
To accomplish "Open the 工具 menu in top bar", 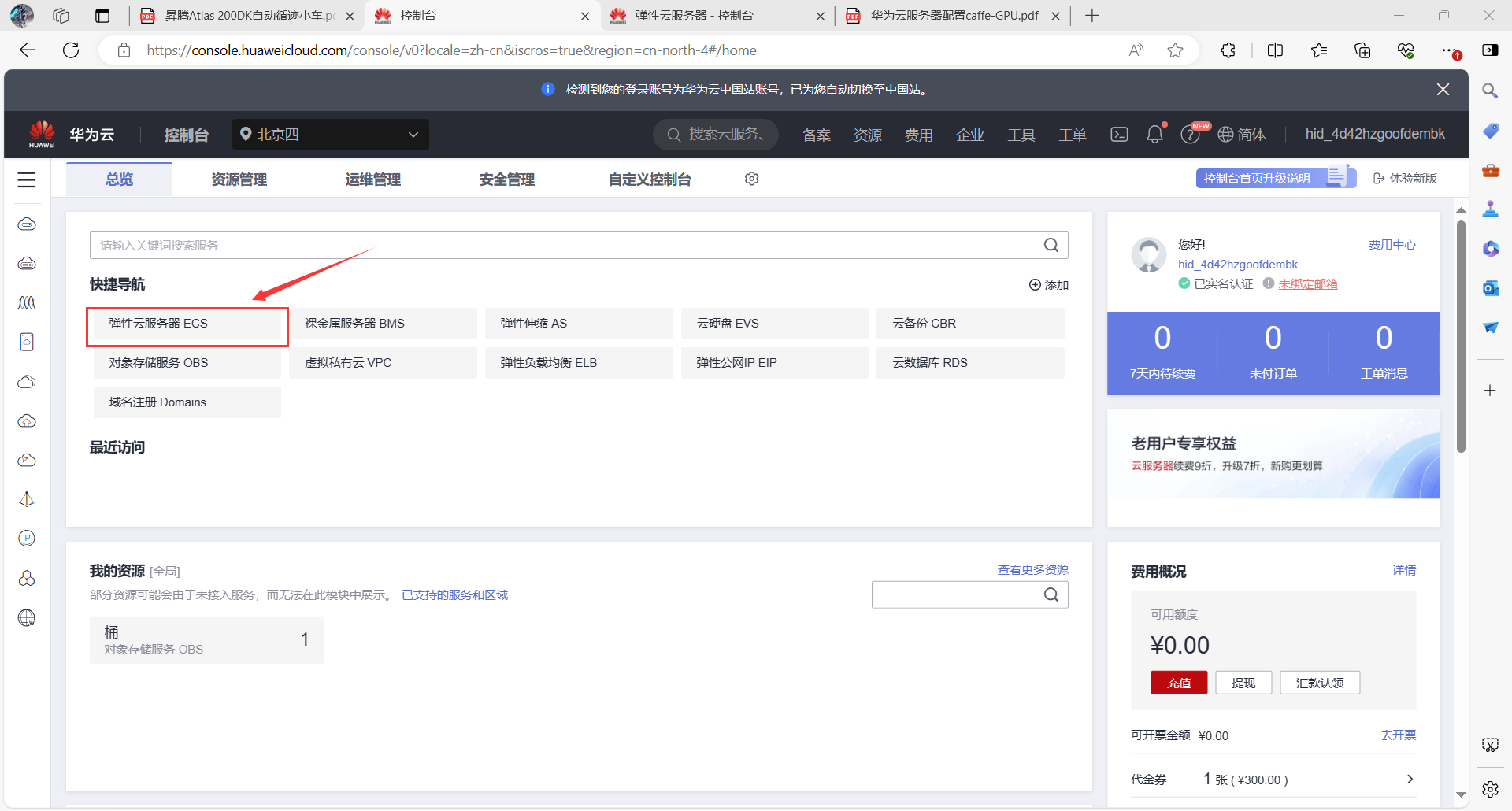I will (1021, 135).
